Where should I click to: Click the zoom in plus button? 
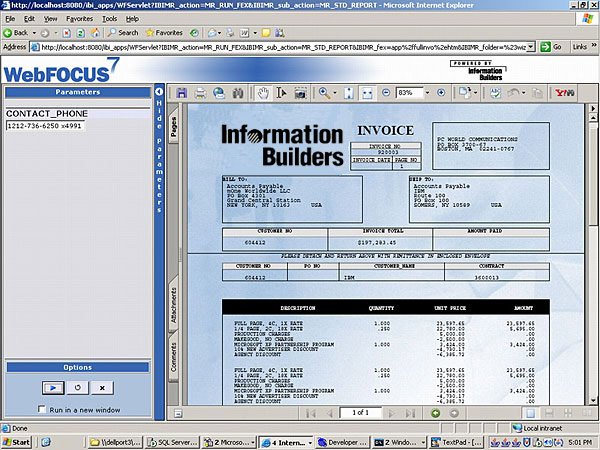coord(441,93)
